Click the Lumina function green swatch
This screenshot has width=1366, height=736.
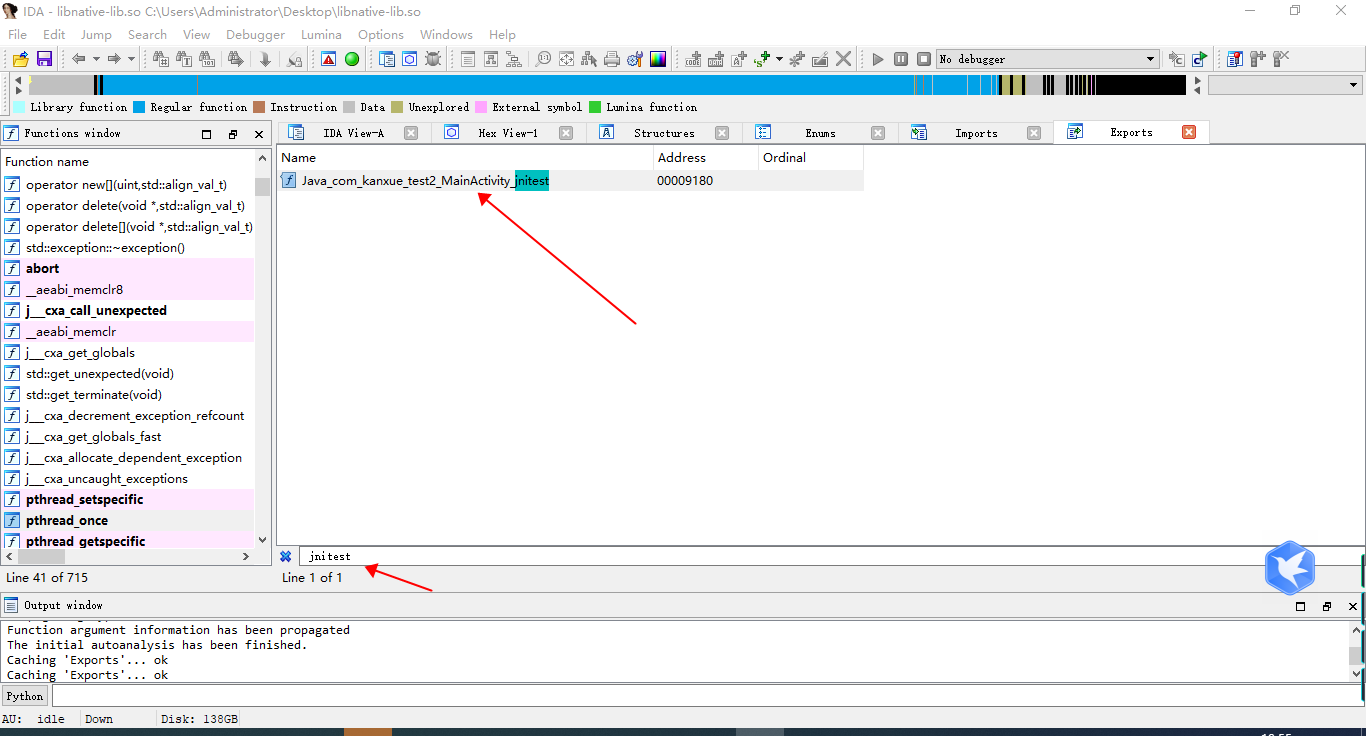[595, 107]
